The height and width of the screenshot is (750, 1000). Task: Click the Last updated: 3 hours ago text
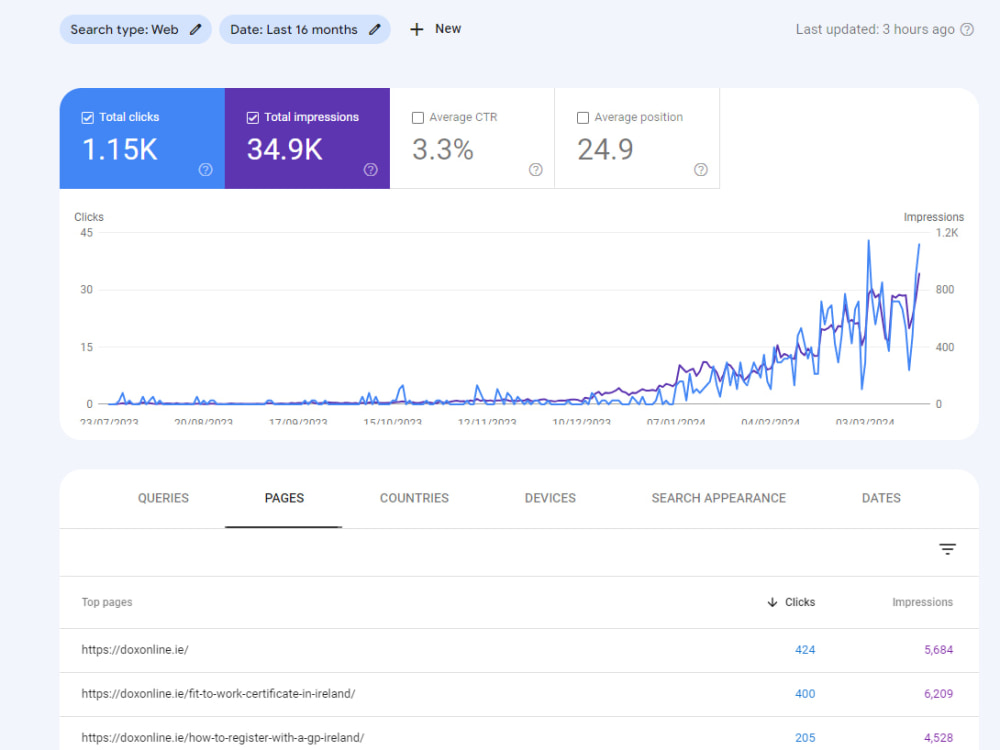875,29
